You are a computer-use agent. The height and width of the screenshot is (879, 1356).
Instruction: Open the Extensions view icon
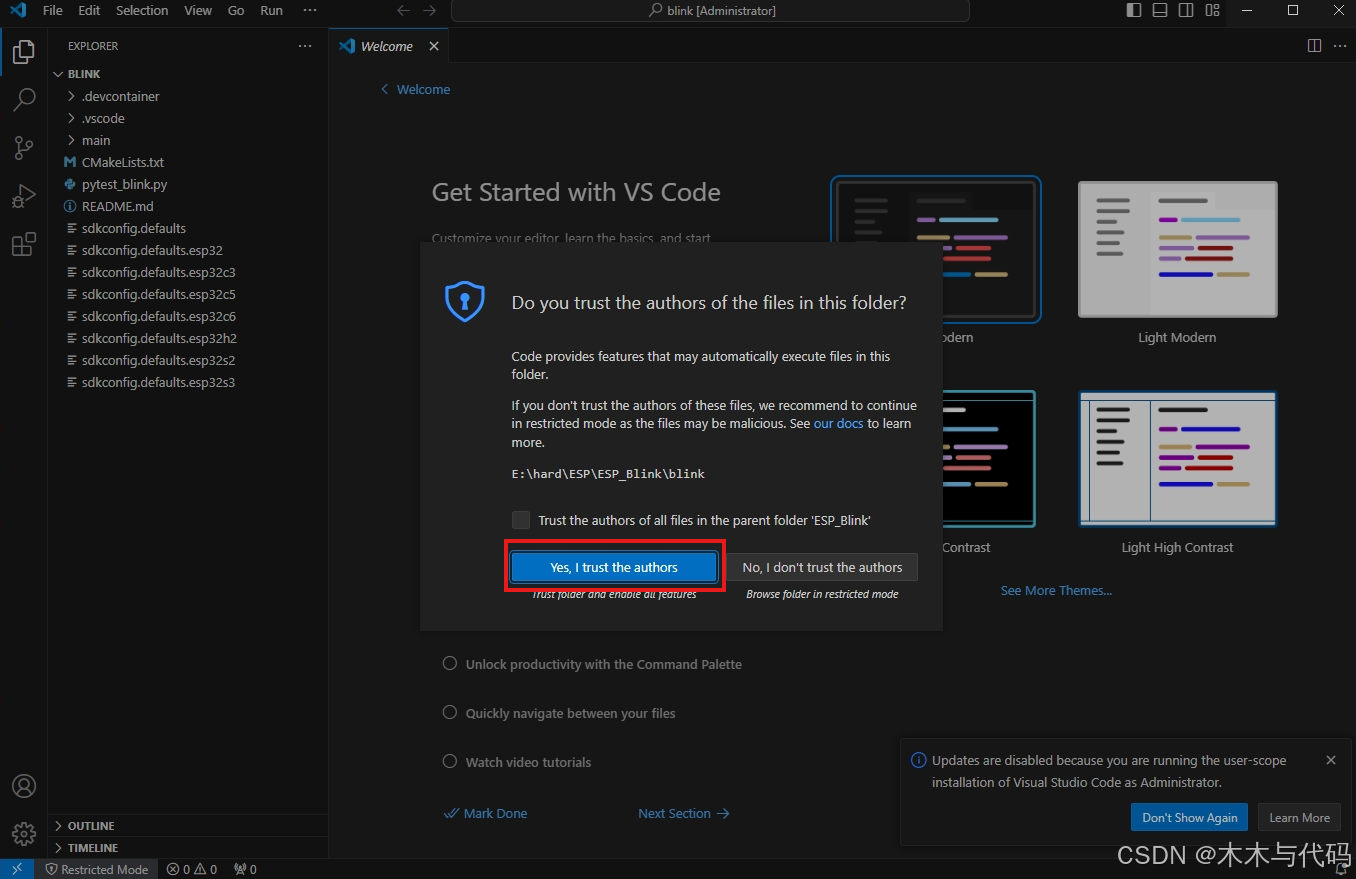click(24, 244)
